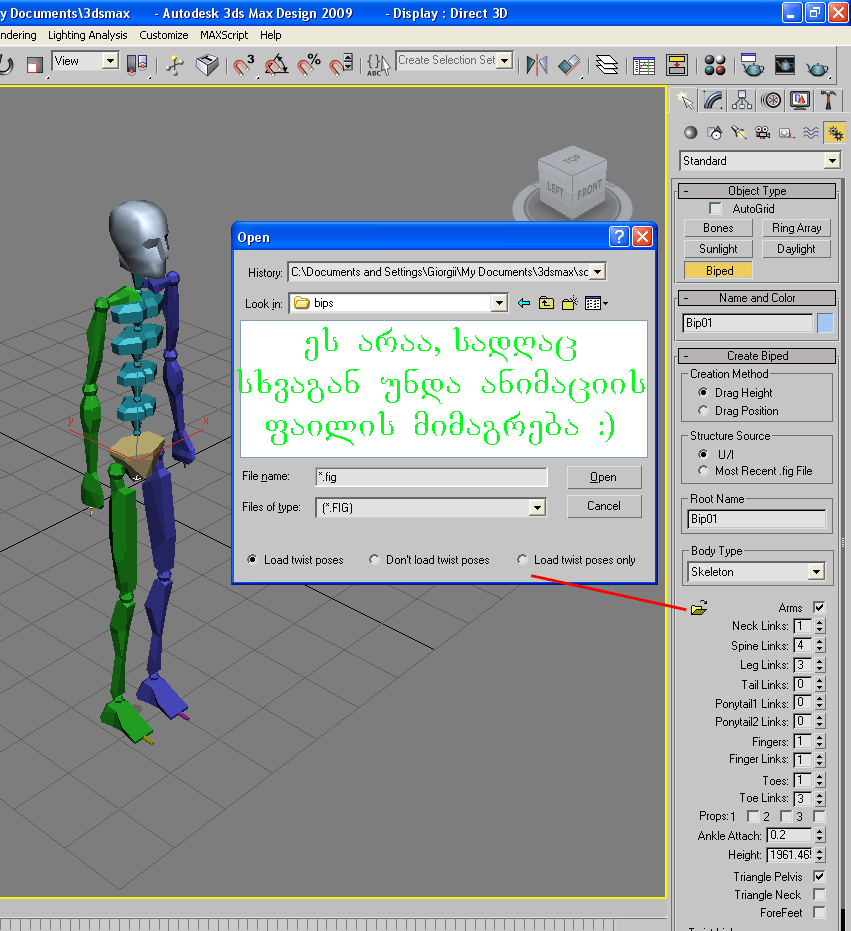Expand the Body Type Skeleton dropdown
Image resolution: width=851 pixels, height=931 pixels.
(x=816, y=572)
